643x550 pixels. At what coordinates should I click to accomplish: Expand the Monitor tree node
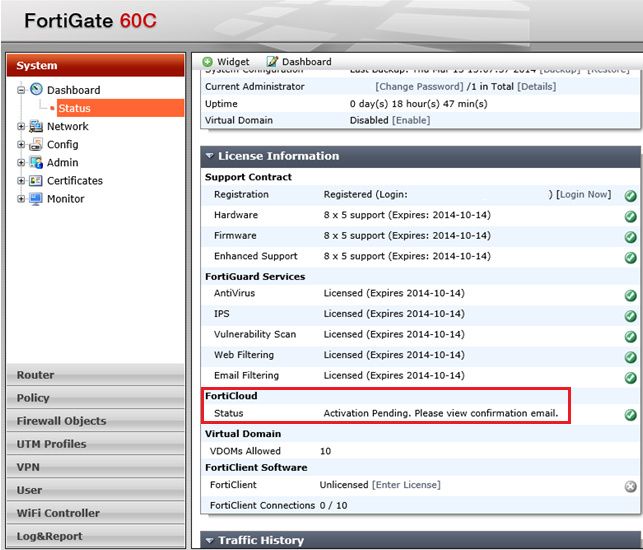pos(21,199)
